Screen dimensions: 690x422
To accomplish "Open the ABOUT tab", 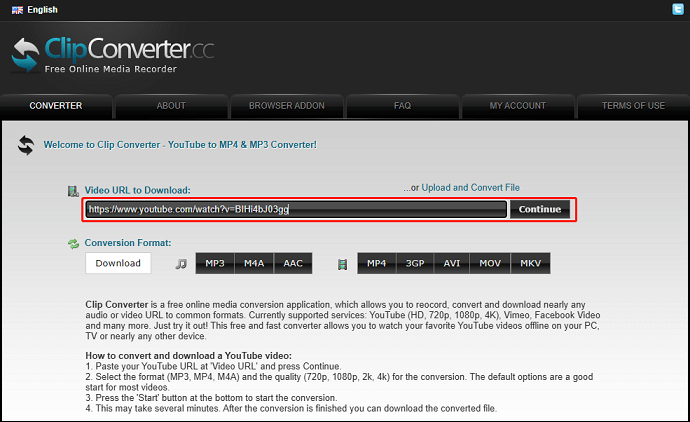I will (x=171, y=106).
